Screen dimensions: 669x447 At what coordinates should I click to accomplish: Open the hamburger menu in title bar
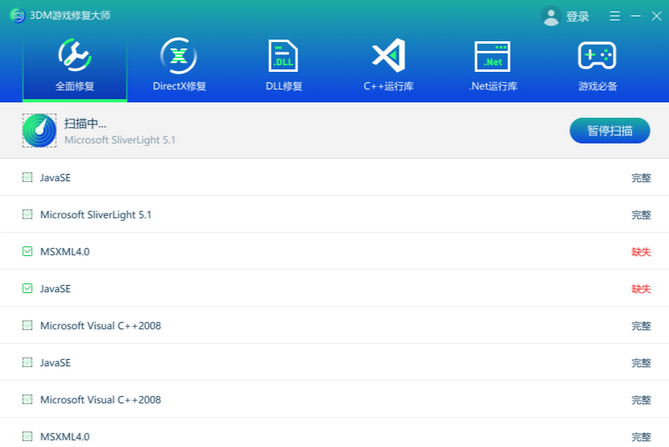[615, 16]
